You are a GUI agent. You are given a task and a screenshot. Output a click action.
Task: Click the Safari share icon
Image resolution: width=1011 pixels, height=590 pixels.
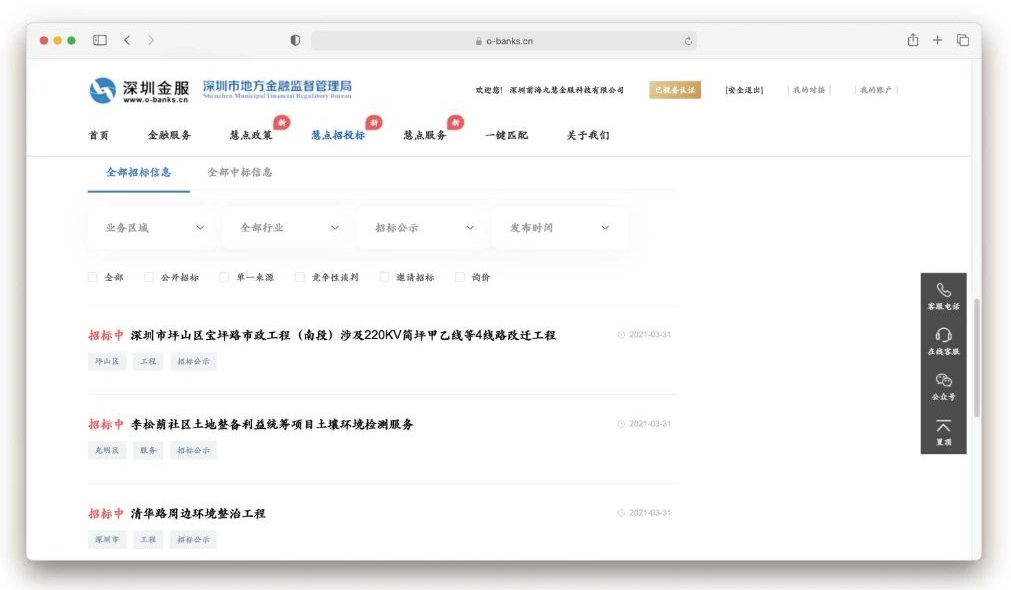912,40
